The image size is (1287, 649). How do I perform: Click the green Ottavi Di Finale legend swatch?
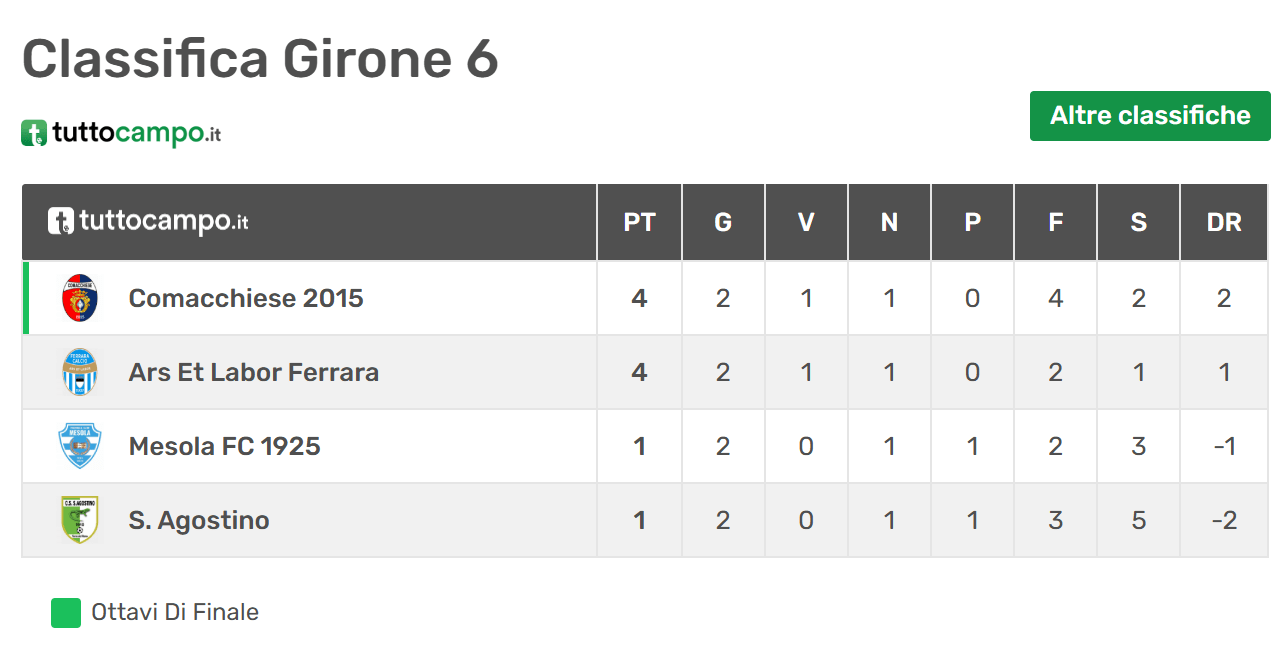(x=66, y=613)
